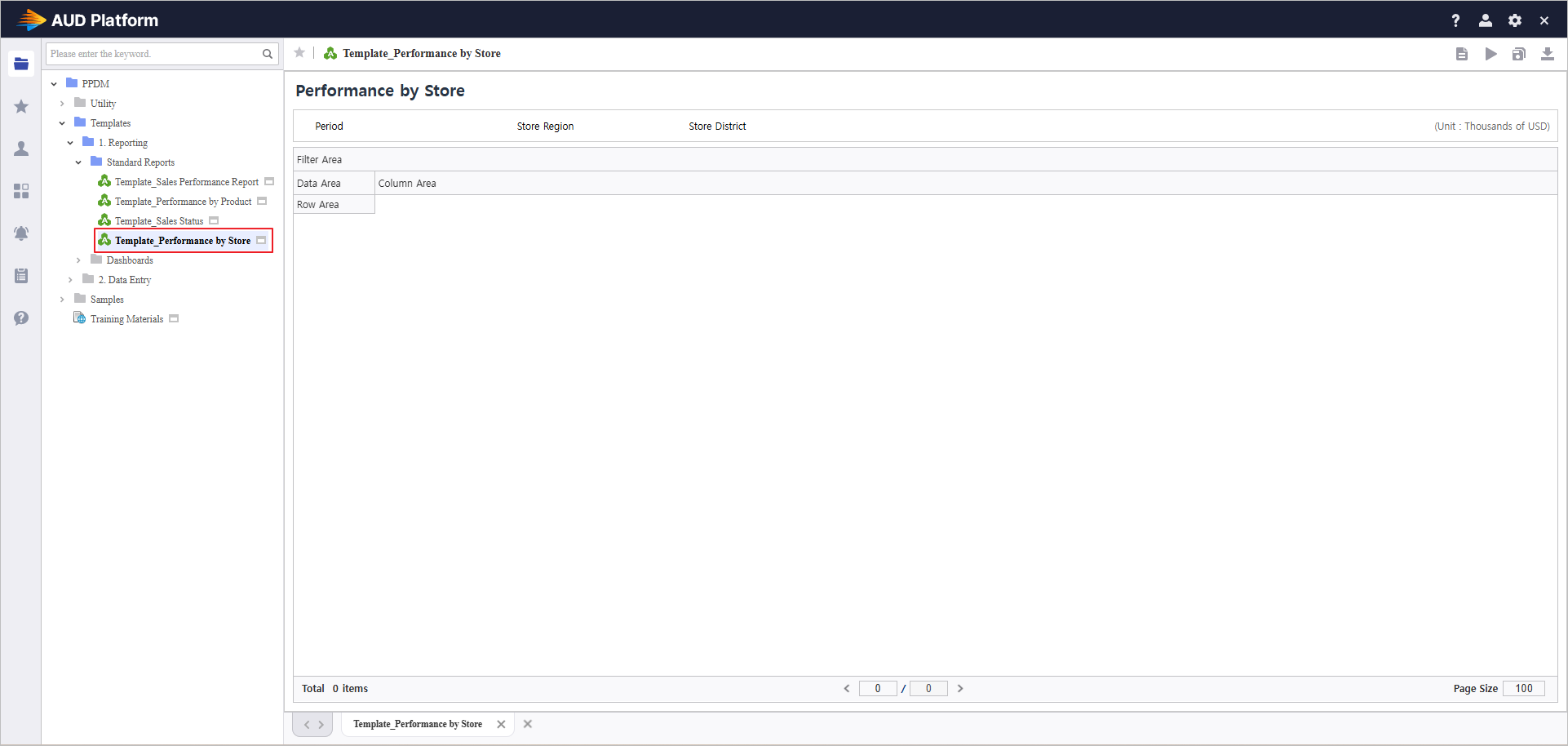Expand the Dashboards folder
The height and width of the screenshot is (746, 1568).
pyautogui.click(x=78, y=260)
